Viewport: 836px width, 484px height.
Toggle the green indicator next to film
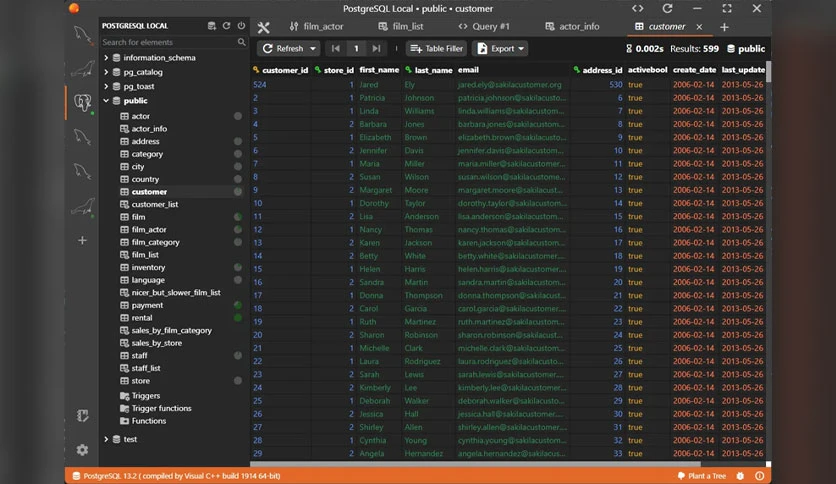pyautogui.click(x=238, y=217)
